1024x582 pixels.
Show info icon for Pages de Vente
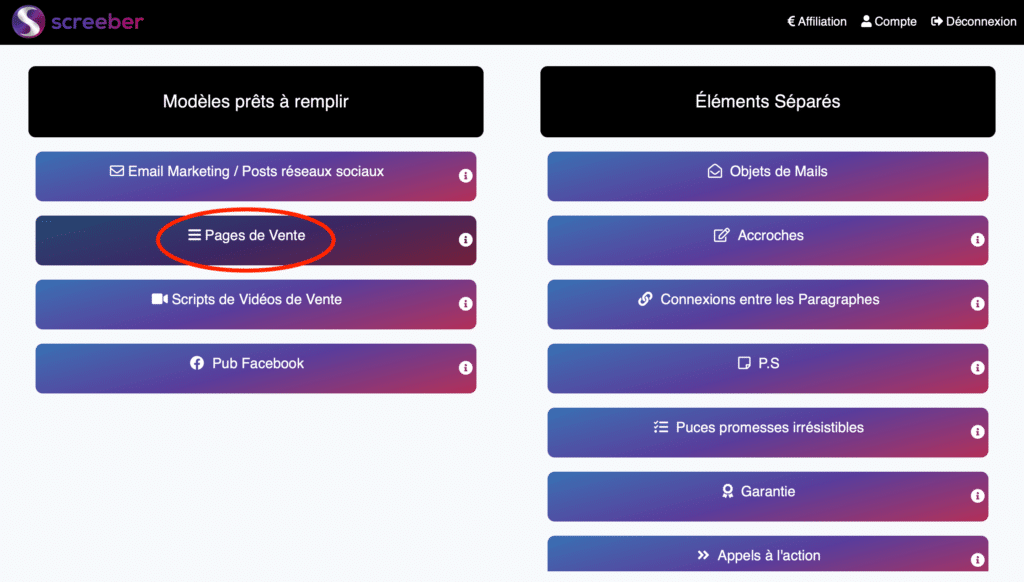click(465, 240)
